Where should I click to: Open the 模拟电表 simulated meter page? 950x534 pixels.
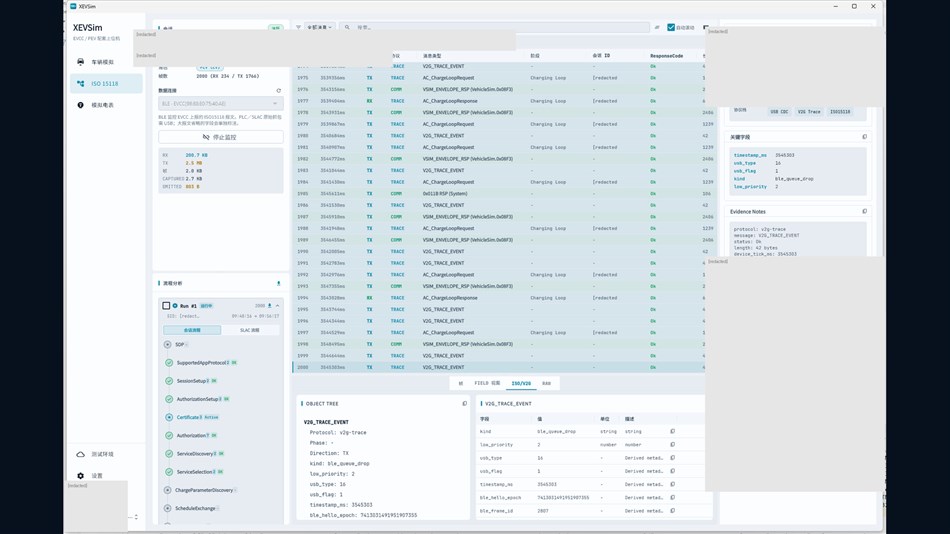point(105,105)
